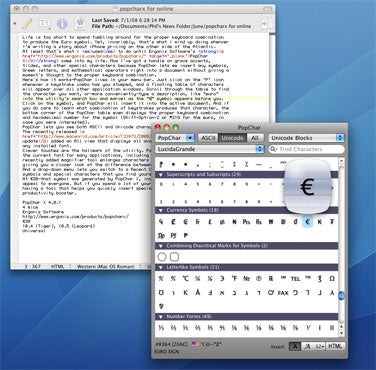Collapse the Currency Symbols section

[x=161, y=210]
